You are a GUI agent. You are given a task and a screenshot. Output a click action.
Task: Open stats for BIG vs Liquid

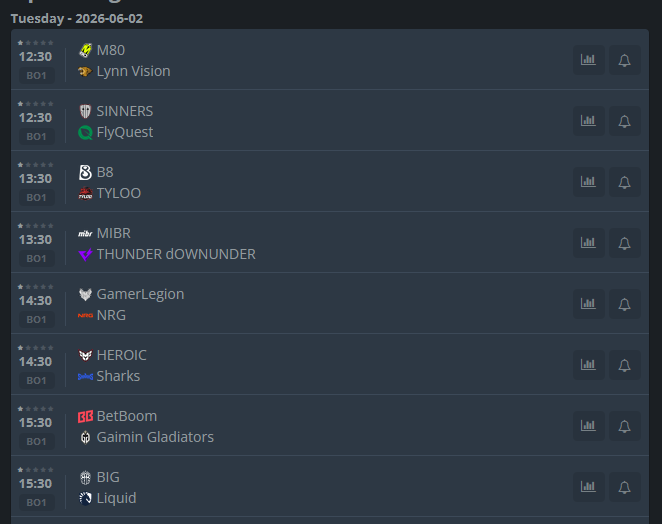pyautogui.click(x=589, y=487)
